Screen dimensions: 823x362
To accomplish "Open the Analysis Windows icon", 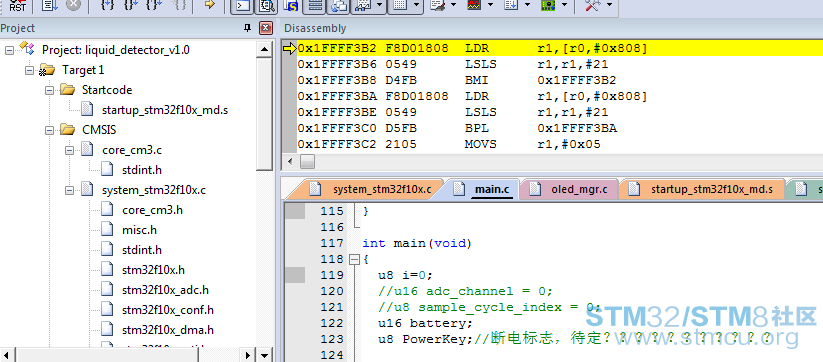I will point(473,6).
